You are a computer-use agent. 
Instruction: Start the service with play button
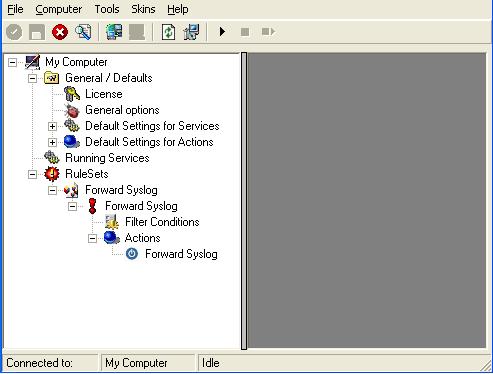coord(222,32)
